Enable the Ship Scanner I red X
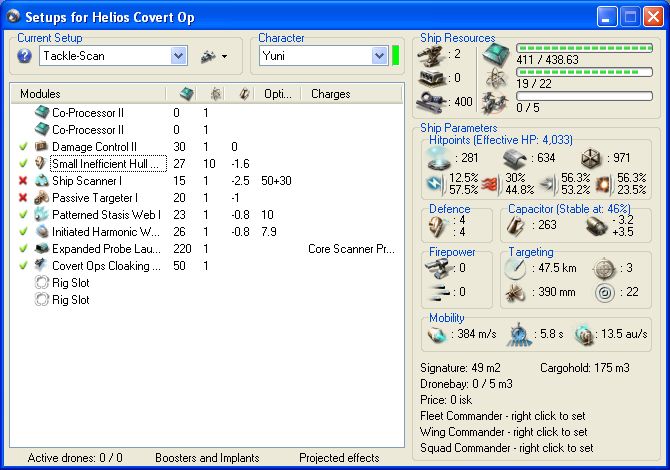 click(23, 181)
